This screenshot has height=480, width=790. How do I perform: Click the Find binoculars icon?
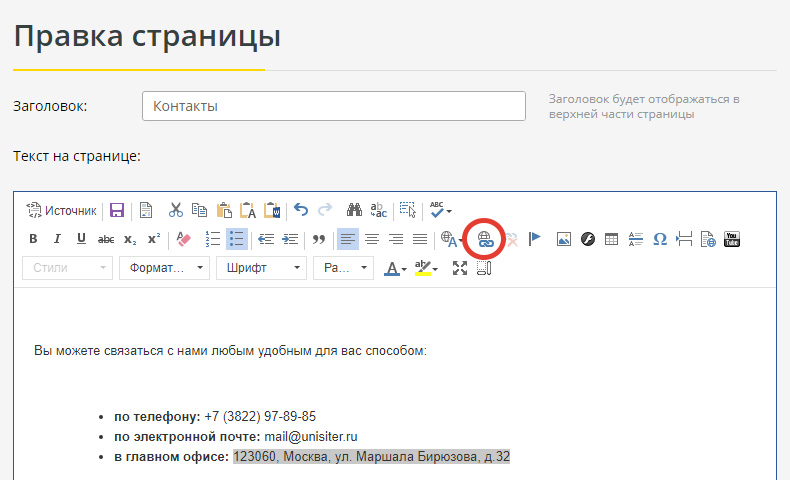pyautogui.click(x=354, y=210)
